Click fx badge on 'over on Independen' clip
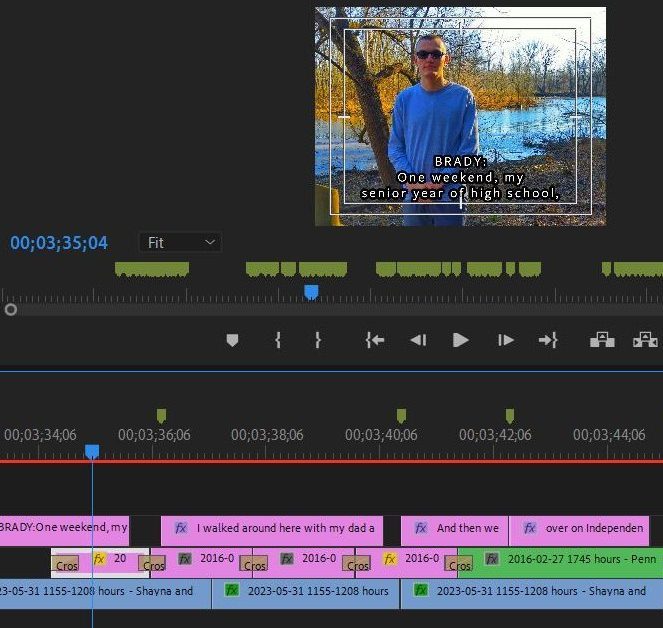663x628 pixels. (529, 528)
